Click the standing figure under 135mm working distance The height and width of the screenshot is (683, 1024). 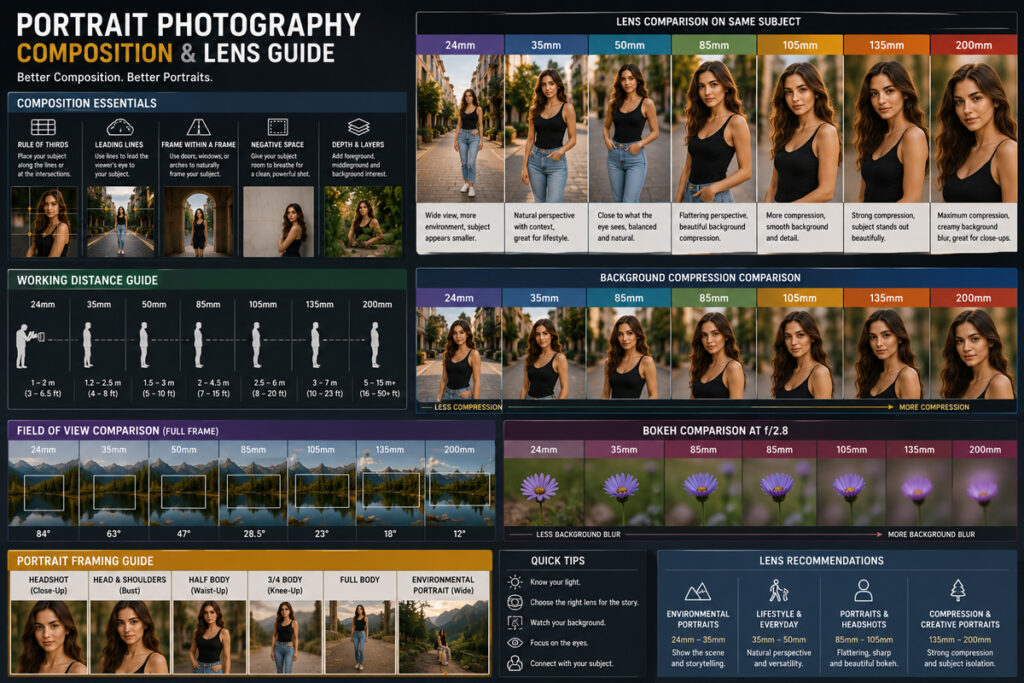[315, 345]
